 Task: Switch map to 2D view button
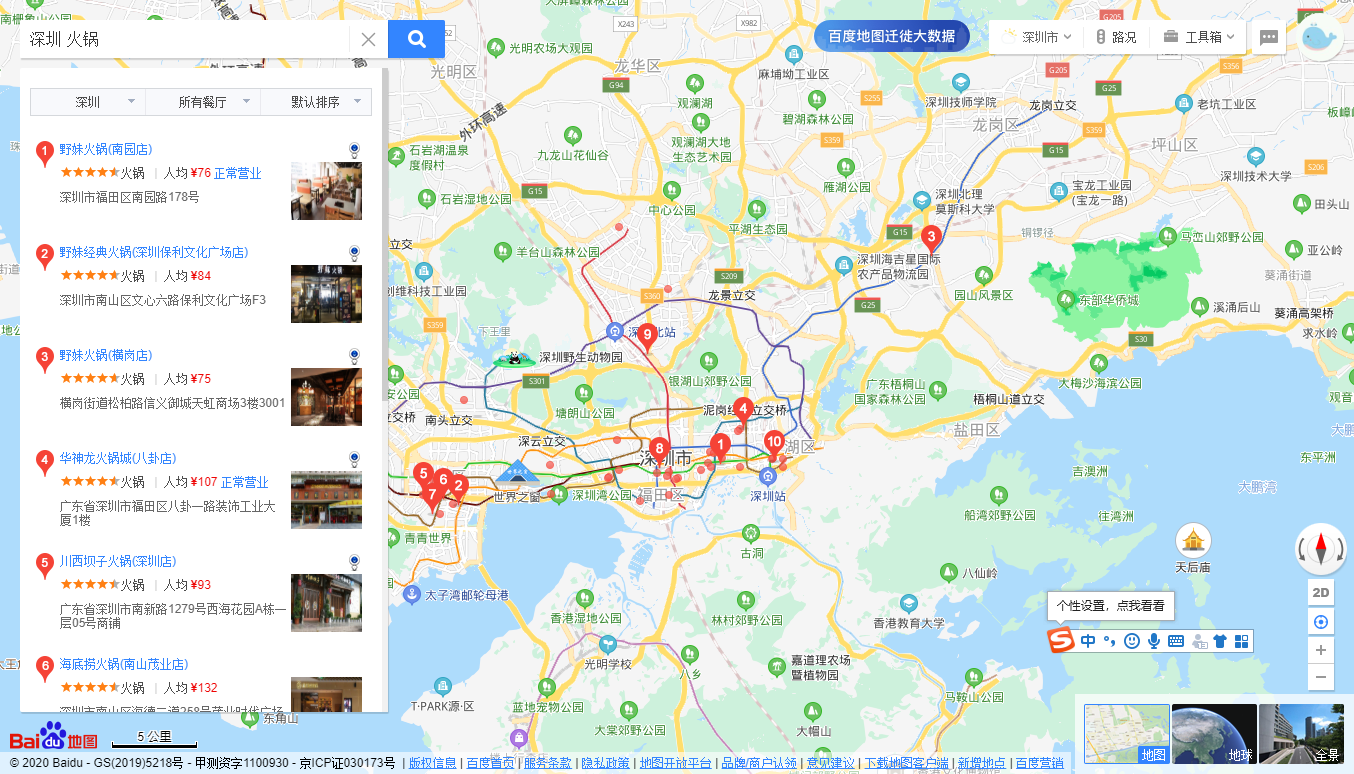click(x=1321, y=593)
